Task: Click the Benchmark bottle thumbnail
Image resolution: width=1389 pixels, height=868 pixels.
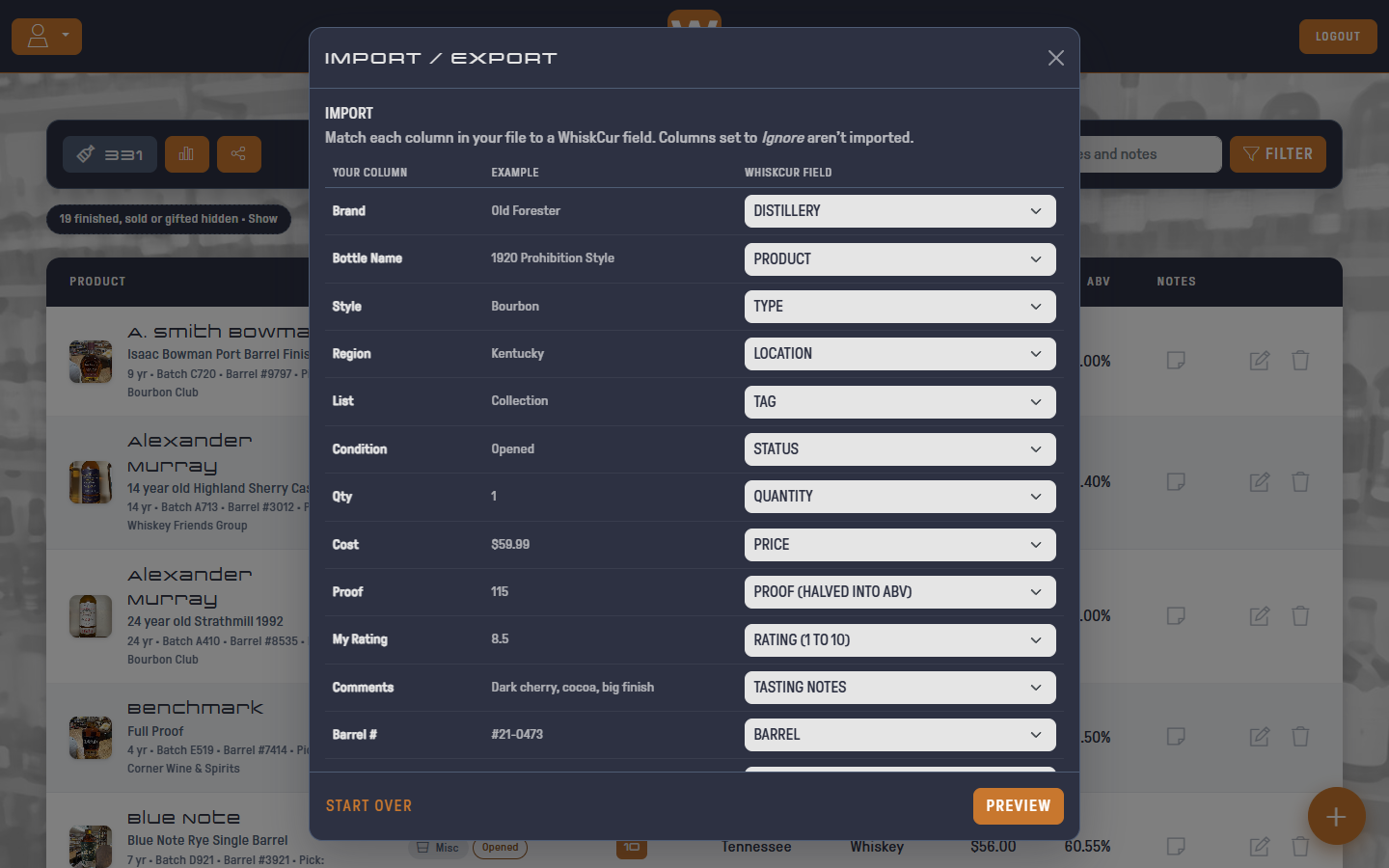Action: tap(91, 738)
